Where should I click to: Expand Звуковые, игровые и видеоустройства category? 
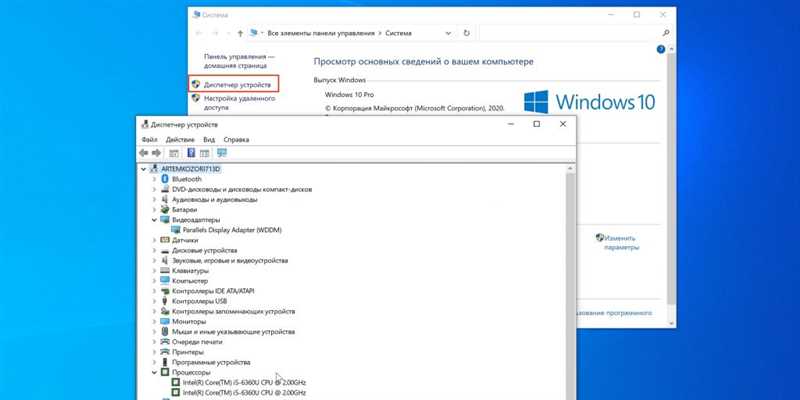tap(154, 261)
